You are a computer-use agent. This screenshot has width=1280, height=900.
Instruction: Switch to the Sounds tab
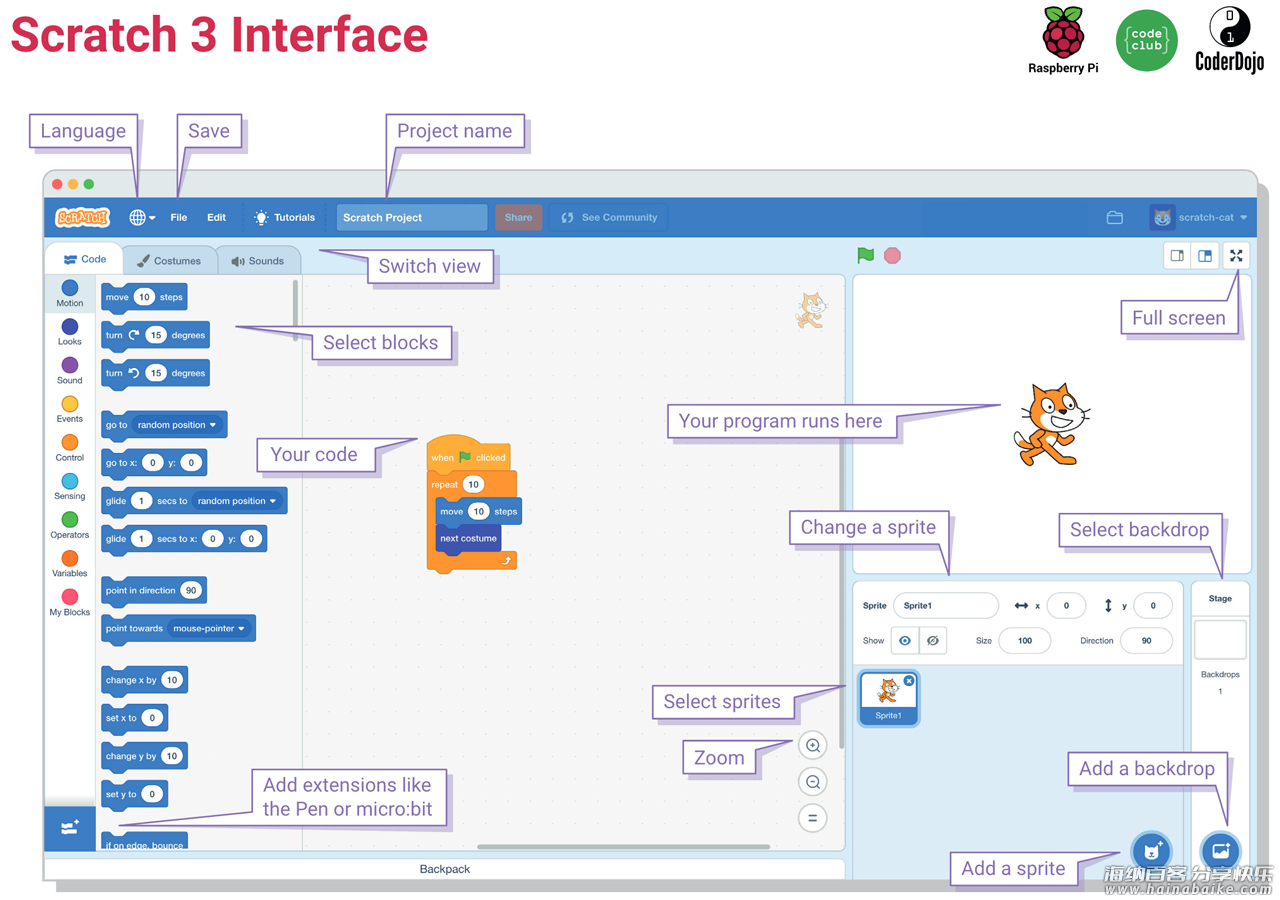258,260
